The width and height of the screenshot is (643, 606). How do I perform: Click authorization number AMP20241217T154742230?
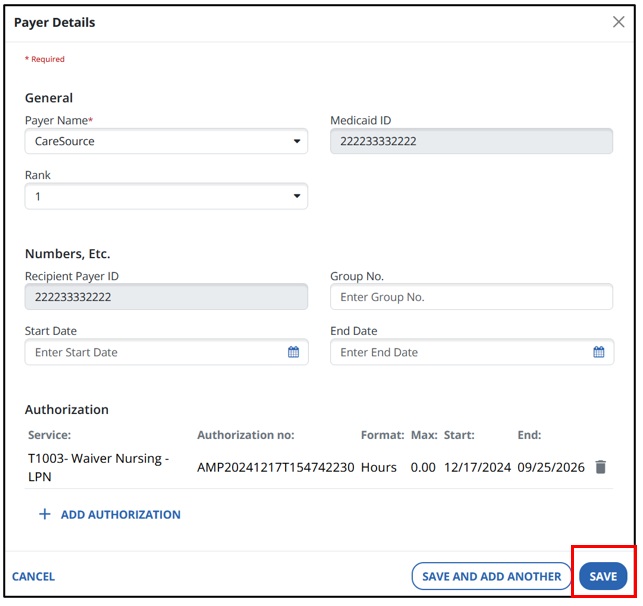[275, 467]
